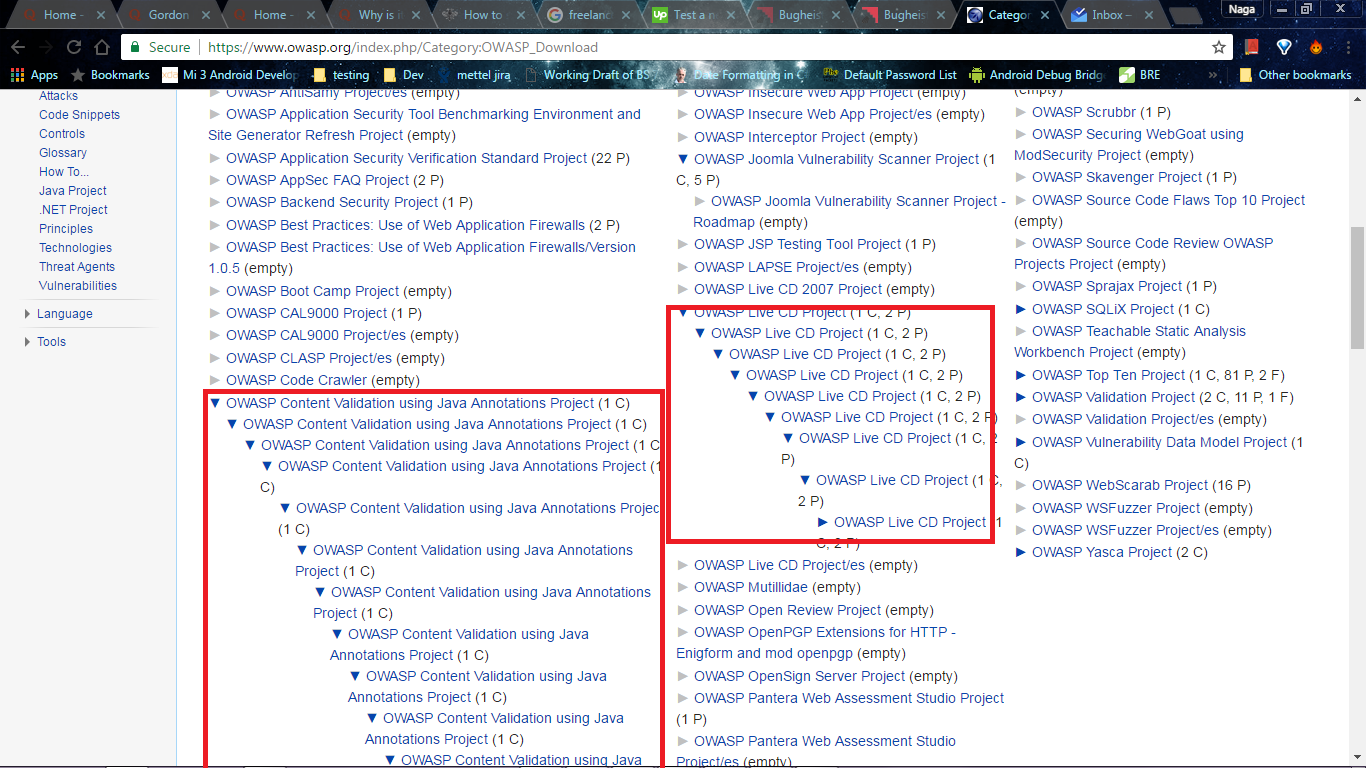Click the page's vertical scrollbar thumb
Screen dimensions: 1366x768
1358,288
